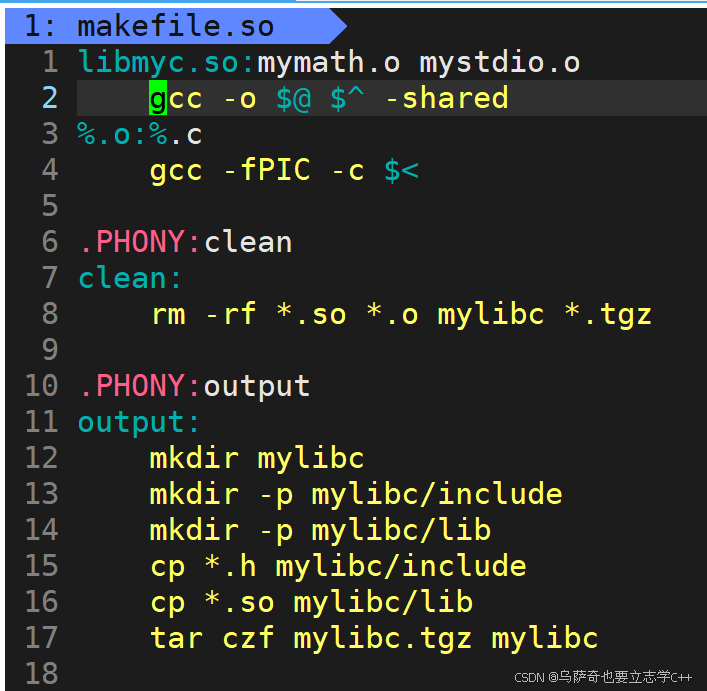Viewport: 707px width, 691px height.
Task: Click mymath.o dependency on line 1
Action: (329, 63)
